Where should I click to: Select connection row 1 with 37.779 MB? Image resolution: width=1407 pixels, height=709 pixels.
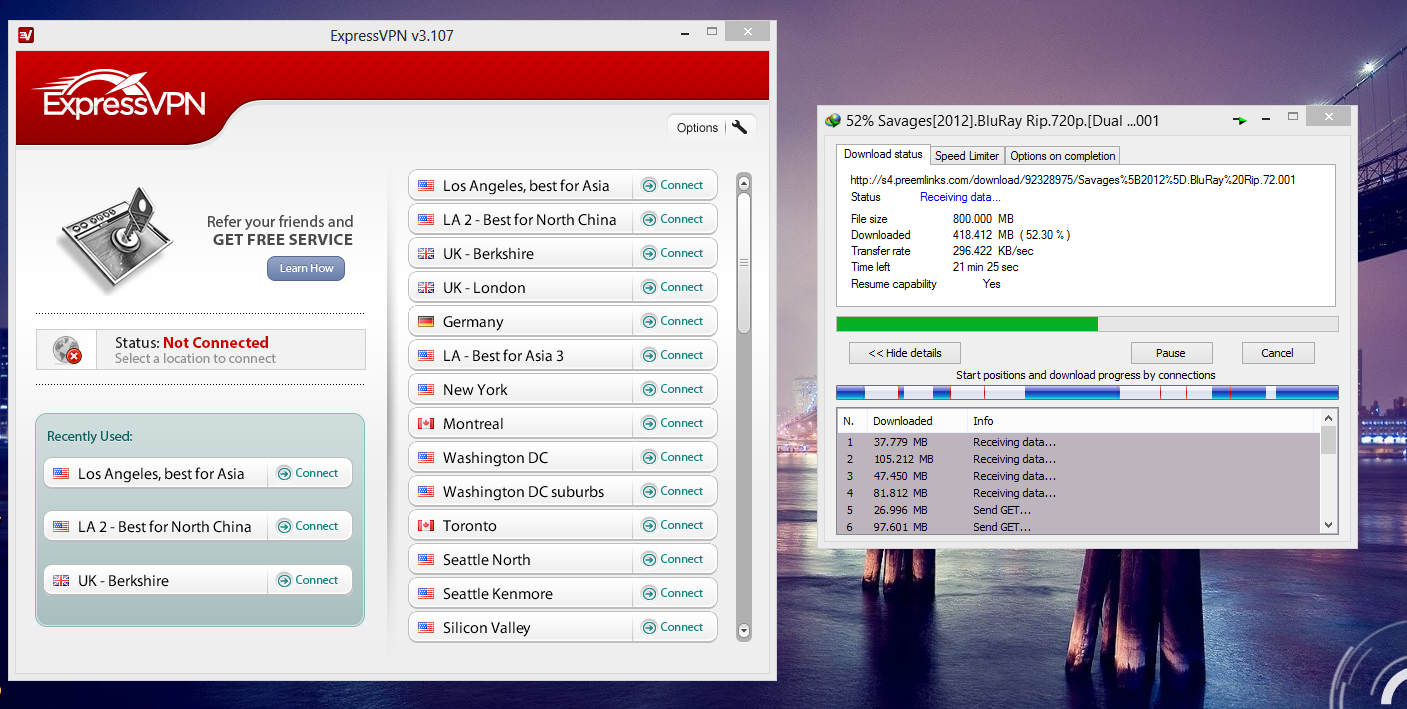[1079, 442]
